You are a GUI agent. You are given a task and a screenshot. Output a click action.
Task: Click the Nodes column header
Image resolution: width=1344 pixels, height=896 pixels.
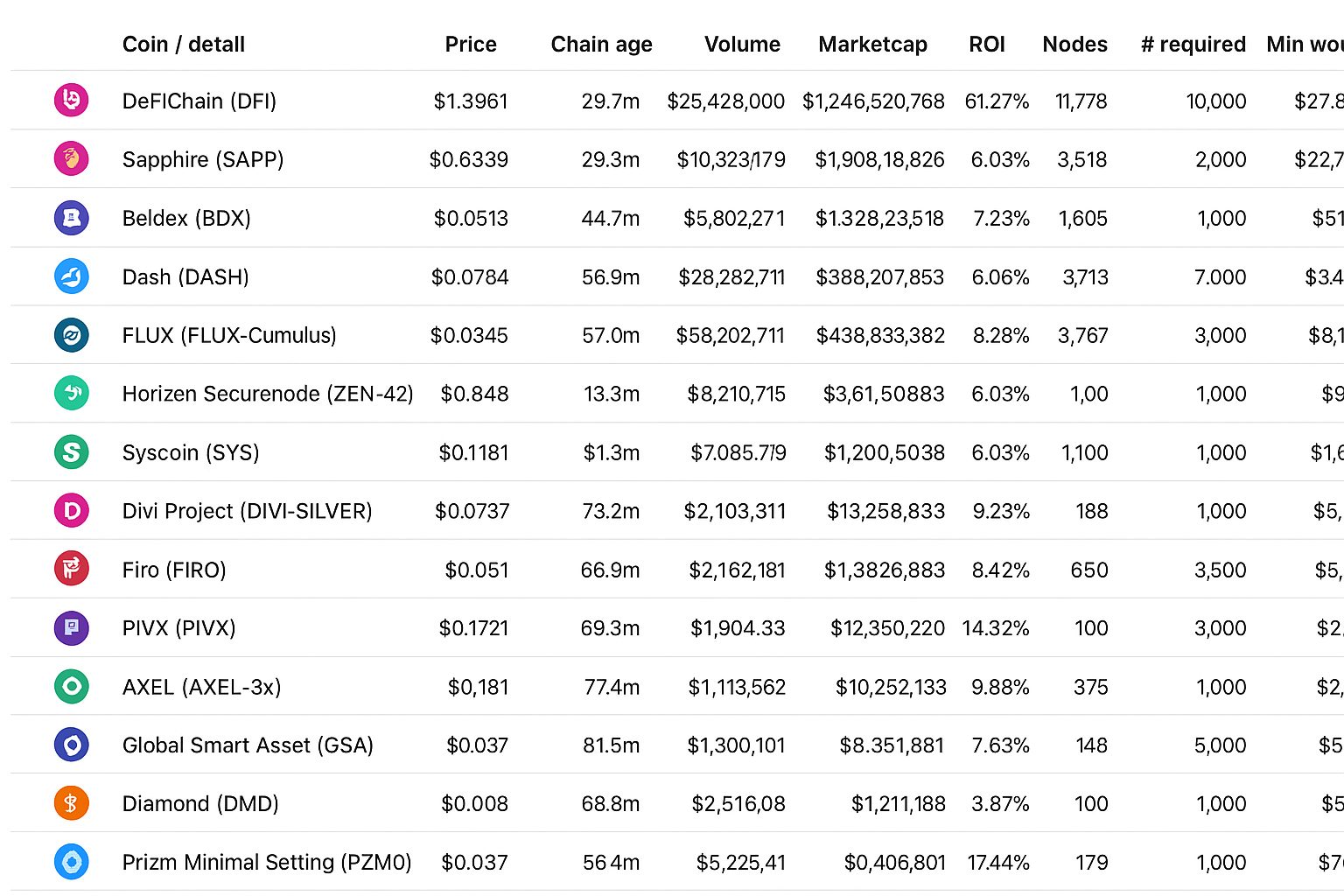click(x=1074, y=45)
